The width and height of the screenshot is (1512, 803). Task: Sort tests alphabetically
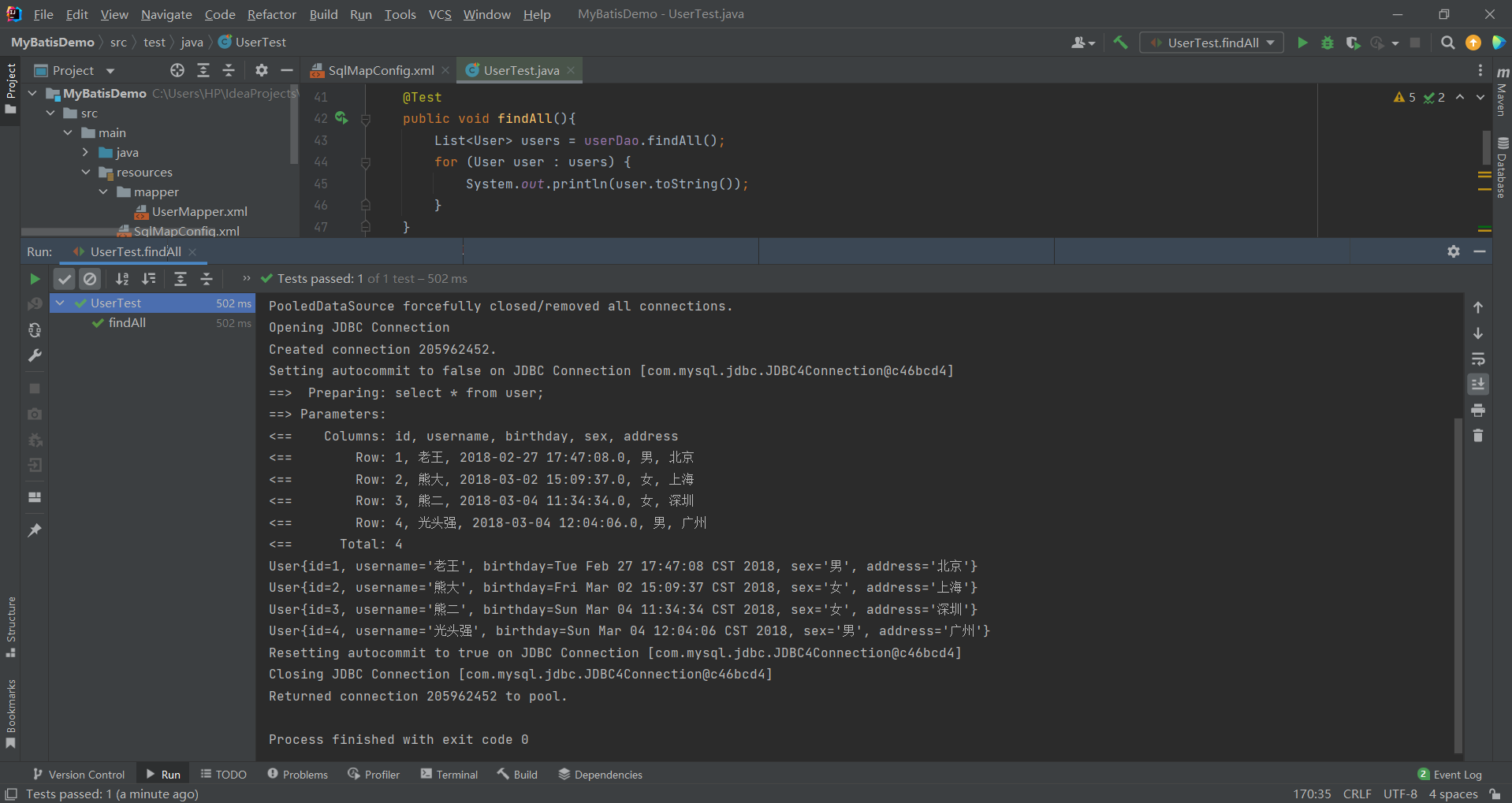click(x=122, y=278)
